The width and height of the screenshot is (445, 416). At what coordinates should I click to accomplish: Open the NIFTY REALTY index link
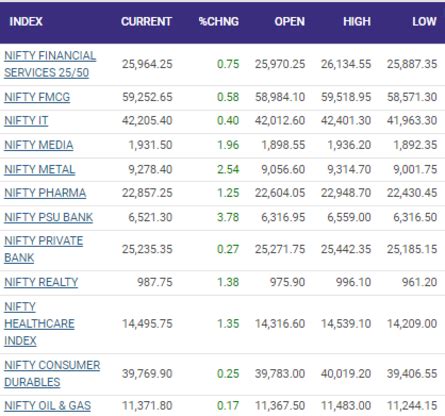coord(41,282)
